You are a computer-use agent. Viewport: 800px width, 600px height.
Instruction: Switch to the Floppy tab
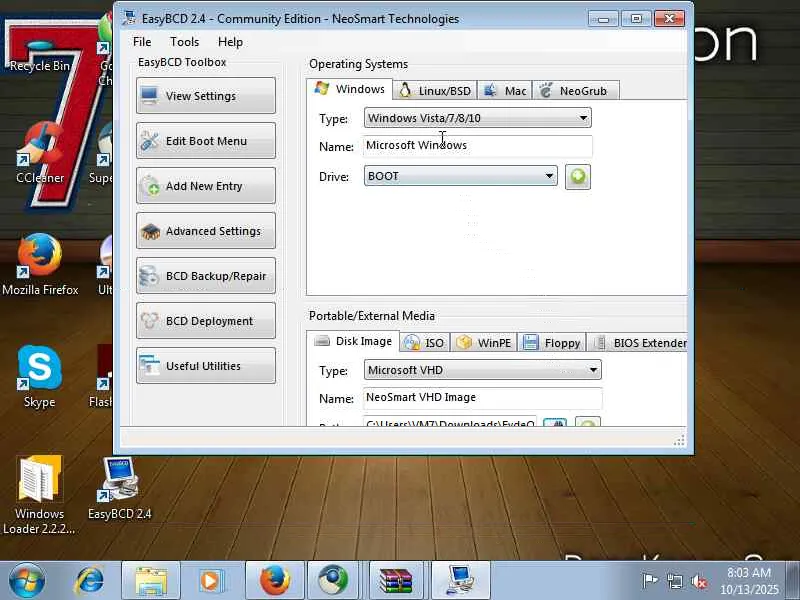coord(552,343)
